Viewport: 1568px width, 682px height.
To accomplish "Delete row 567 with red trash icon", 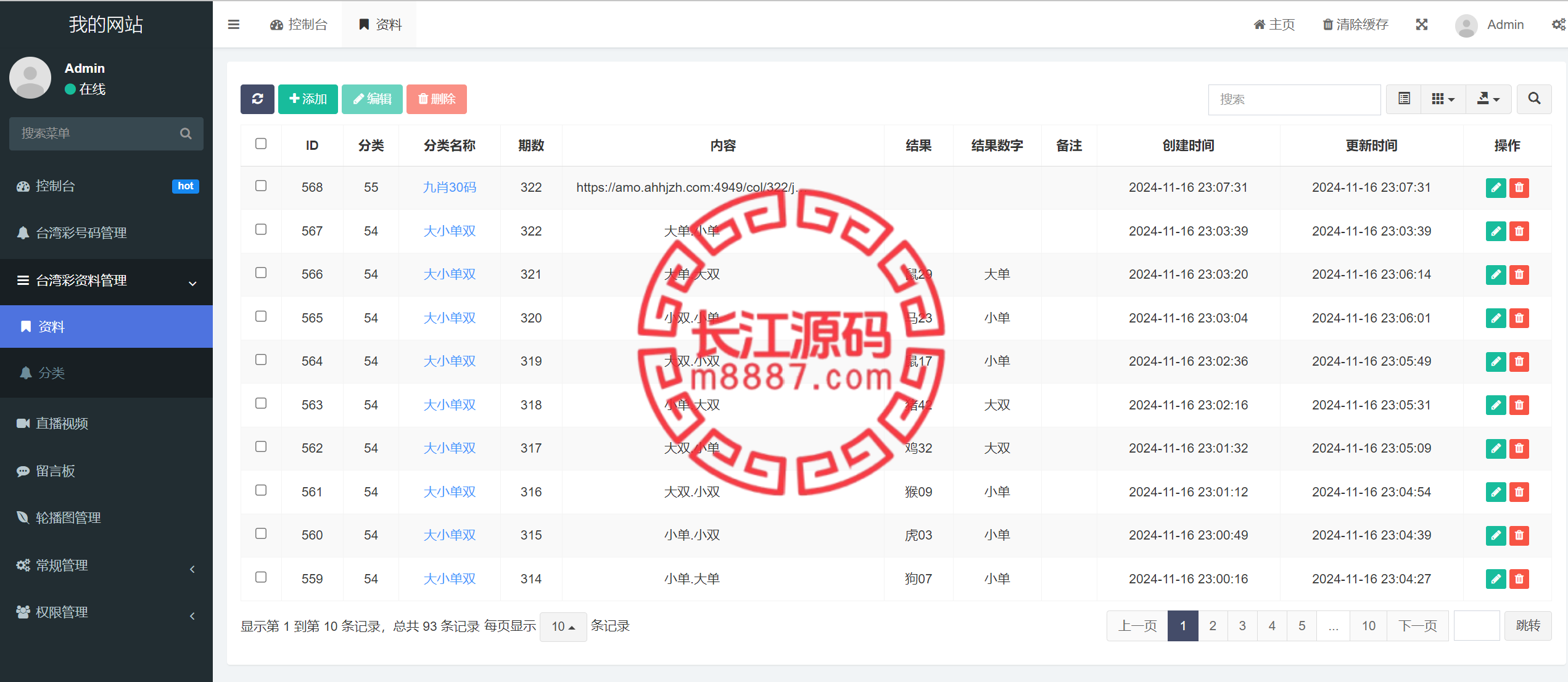I will click(x=1519, y=231).
